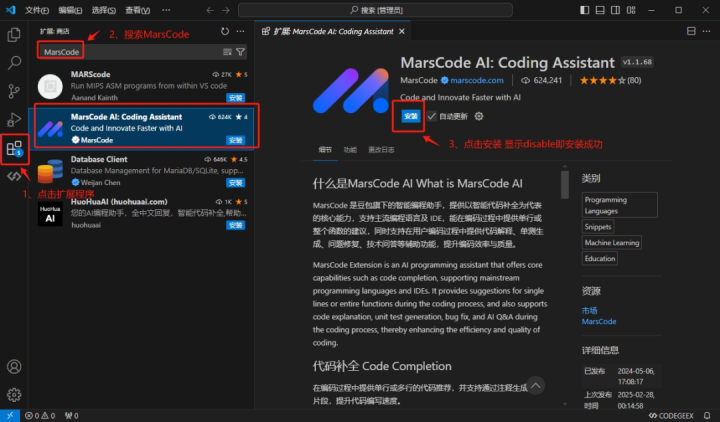Select the HuoHuaAI list item
The height and width of the screenshot is (422, 720).
tap(141, 213)
